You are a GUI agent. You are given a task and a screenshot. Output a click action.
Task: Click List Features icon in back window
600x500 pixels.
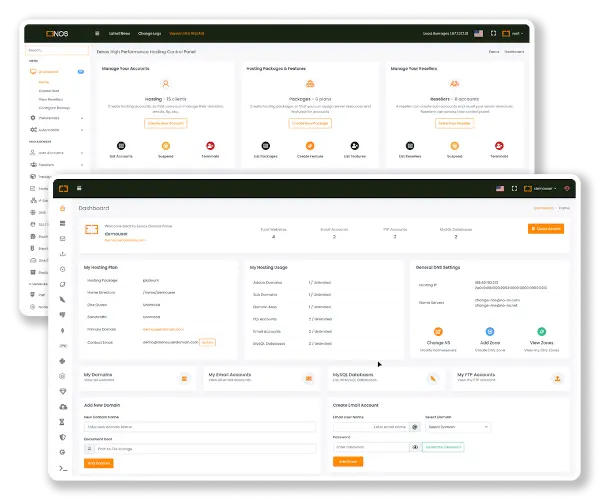pyautogui.click(x=355, y=146)
